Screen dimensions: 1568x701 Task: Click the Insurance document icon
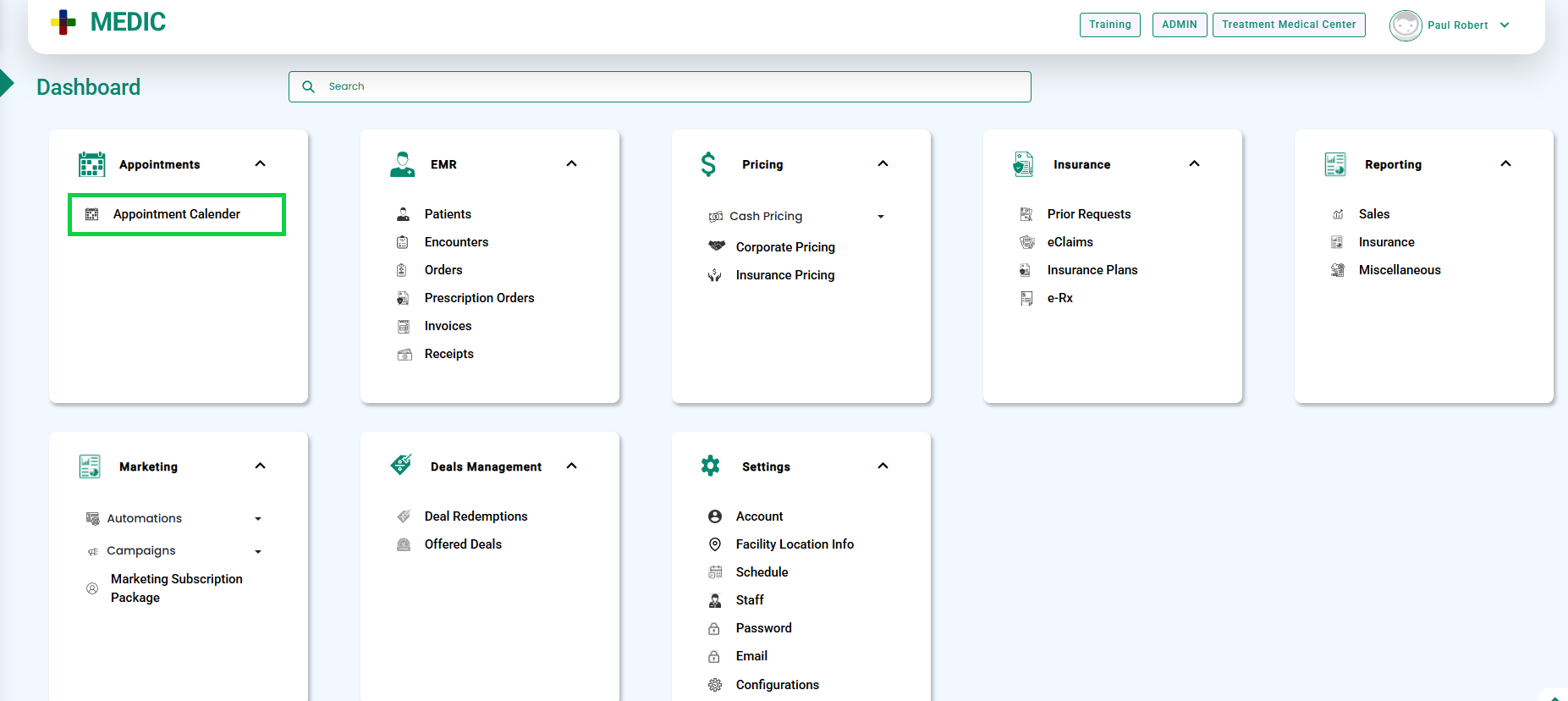click(1023, 164)
